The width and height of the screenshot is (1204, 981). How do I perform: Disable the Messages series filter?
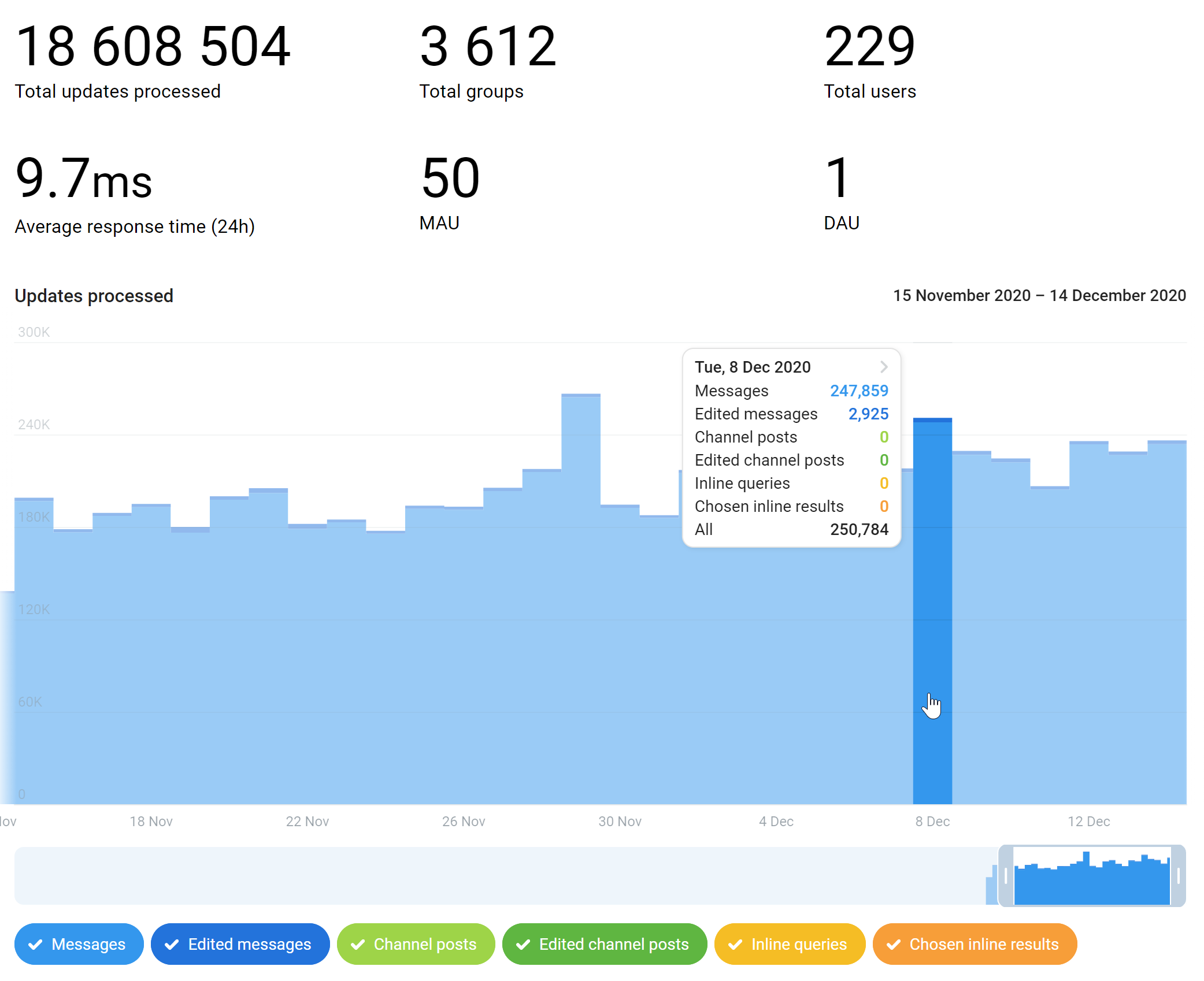[79, 944]
